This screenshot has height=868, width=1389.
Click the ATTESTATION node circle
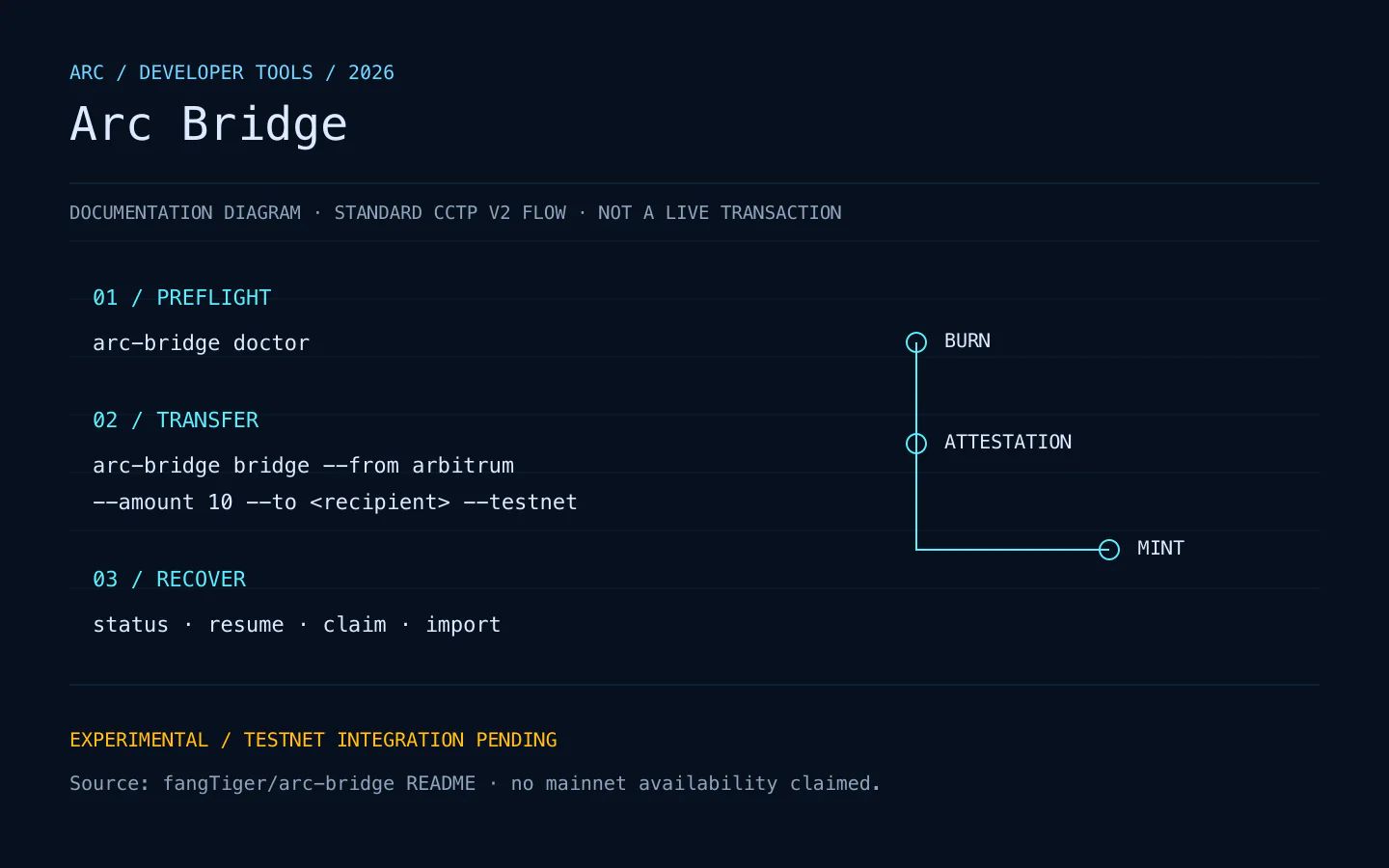pyautogui.click(x=916, y=444)
